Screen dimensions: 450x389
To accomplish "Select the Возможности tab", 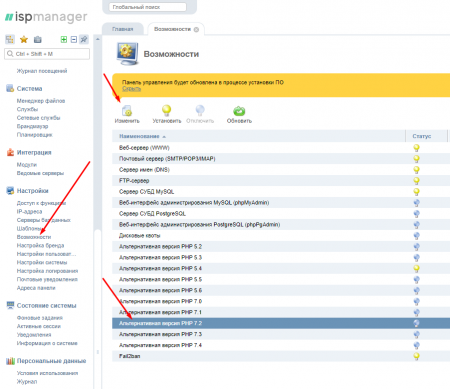I will [172, 29].
